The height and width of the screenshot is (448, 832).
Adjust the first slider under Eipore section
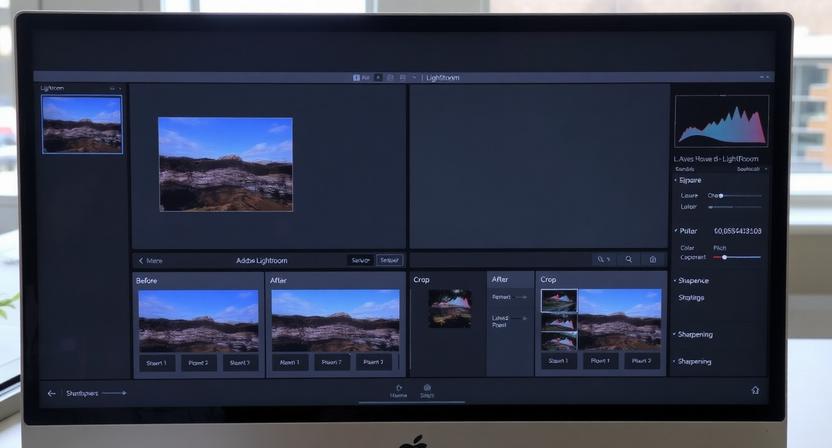click(740, 196)
